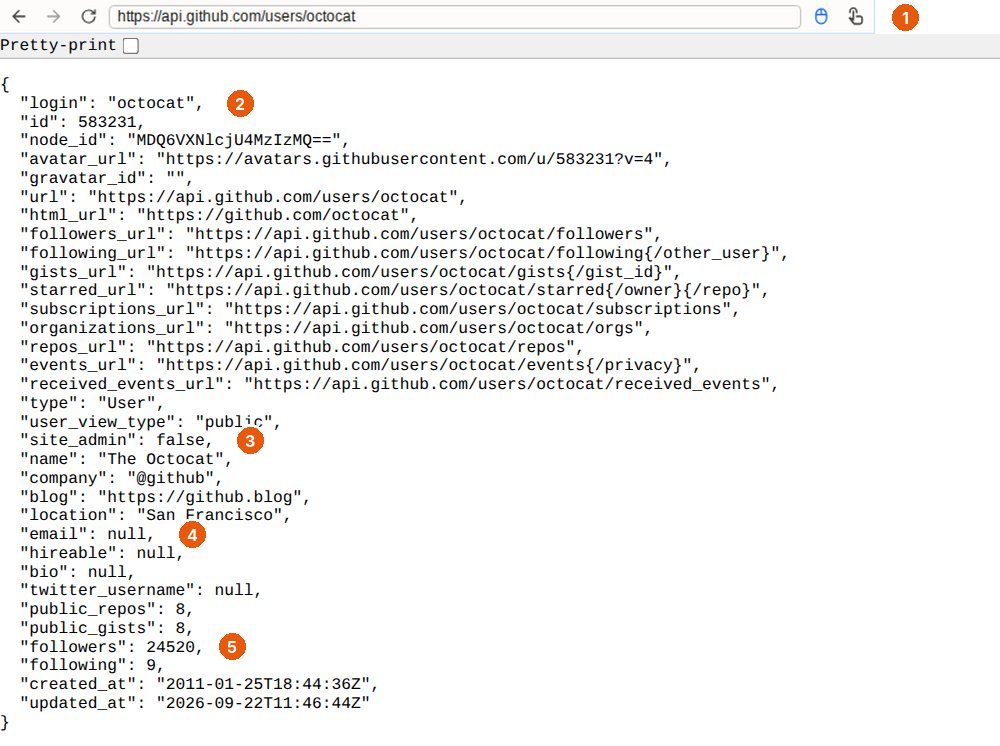The width and height of the screenshot is (1000, 746).
Task: Click the "site_admin": false line
Action: pyautogui.click(x=116, y=440)
